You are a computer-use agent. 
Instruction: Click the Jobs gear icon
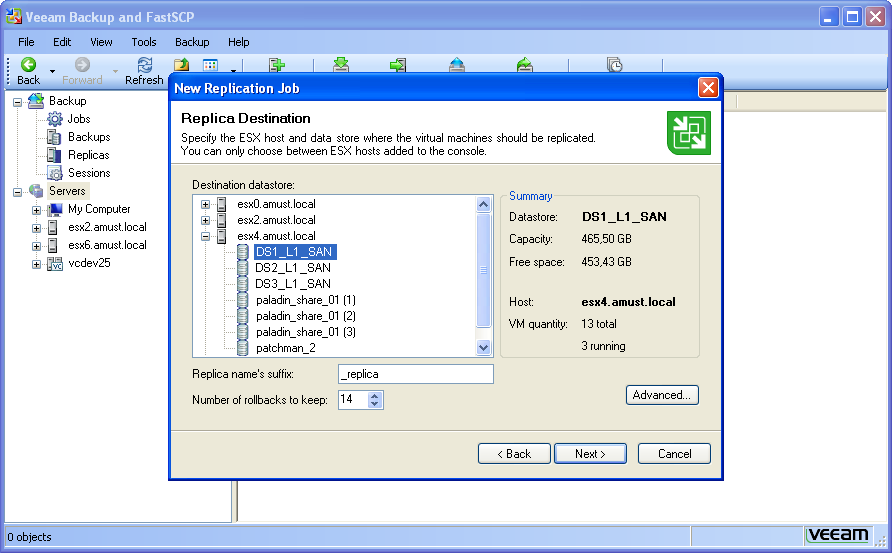coord(55,119)
